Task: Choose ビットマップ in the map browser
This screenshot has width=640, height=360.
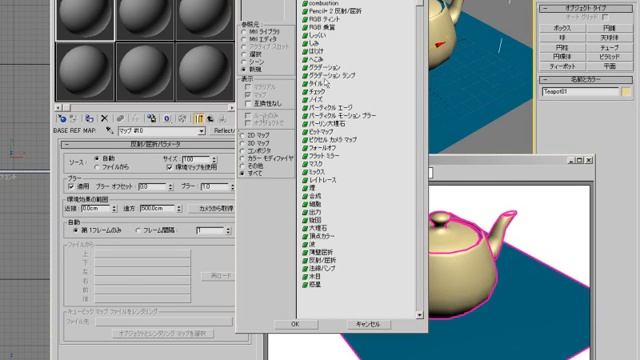Action: [x=318, y=132]
